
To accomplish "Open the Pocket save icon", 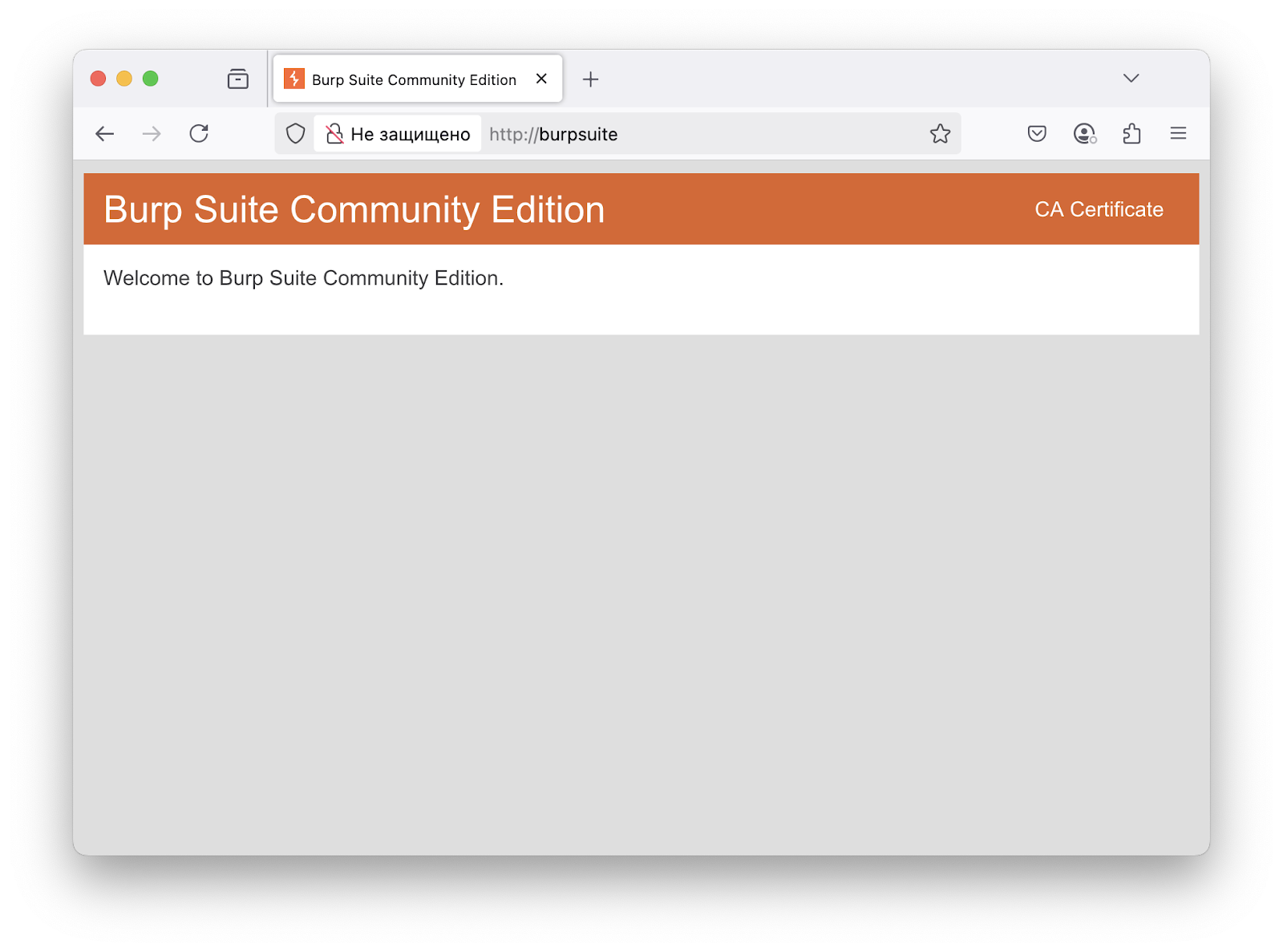I will 1037,133.
